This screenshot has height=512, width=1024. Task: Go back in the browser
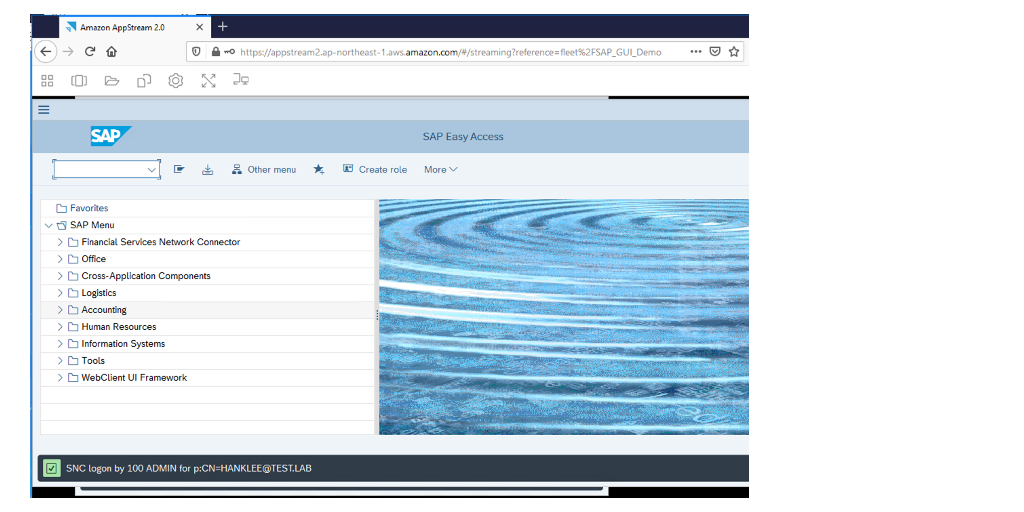coord(45,52)
